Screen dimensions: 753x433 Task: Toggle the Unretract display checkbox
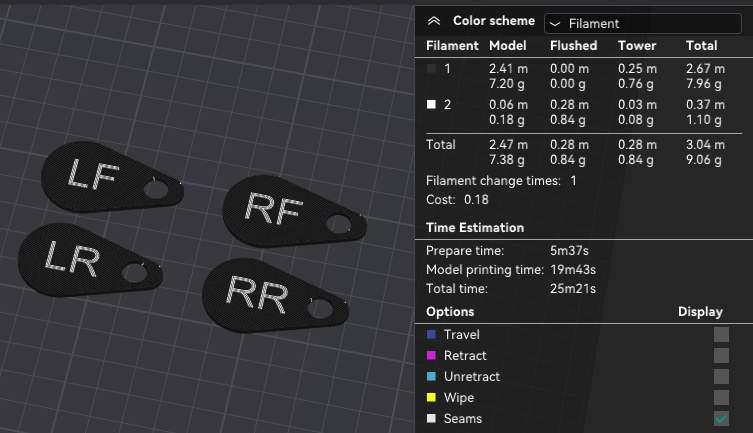pyautogui.click(x=721, y=376)
